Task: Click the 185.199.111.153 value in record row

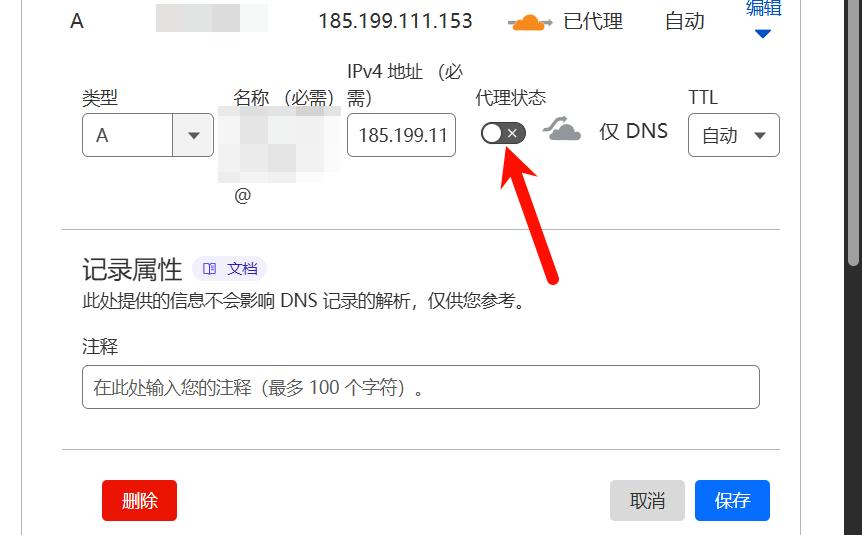Action: pos(395,21)
